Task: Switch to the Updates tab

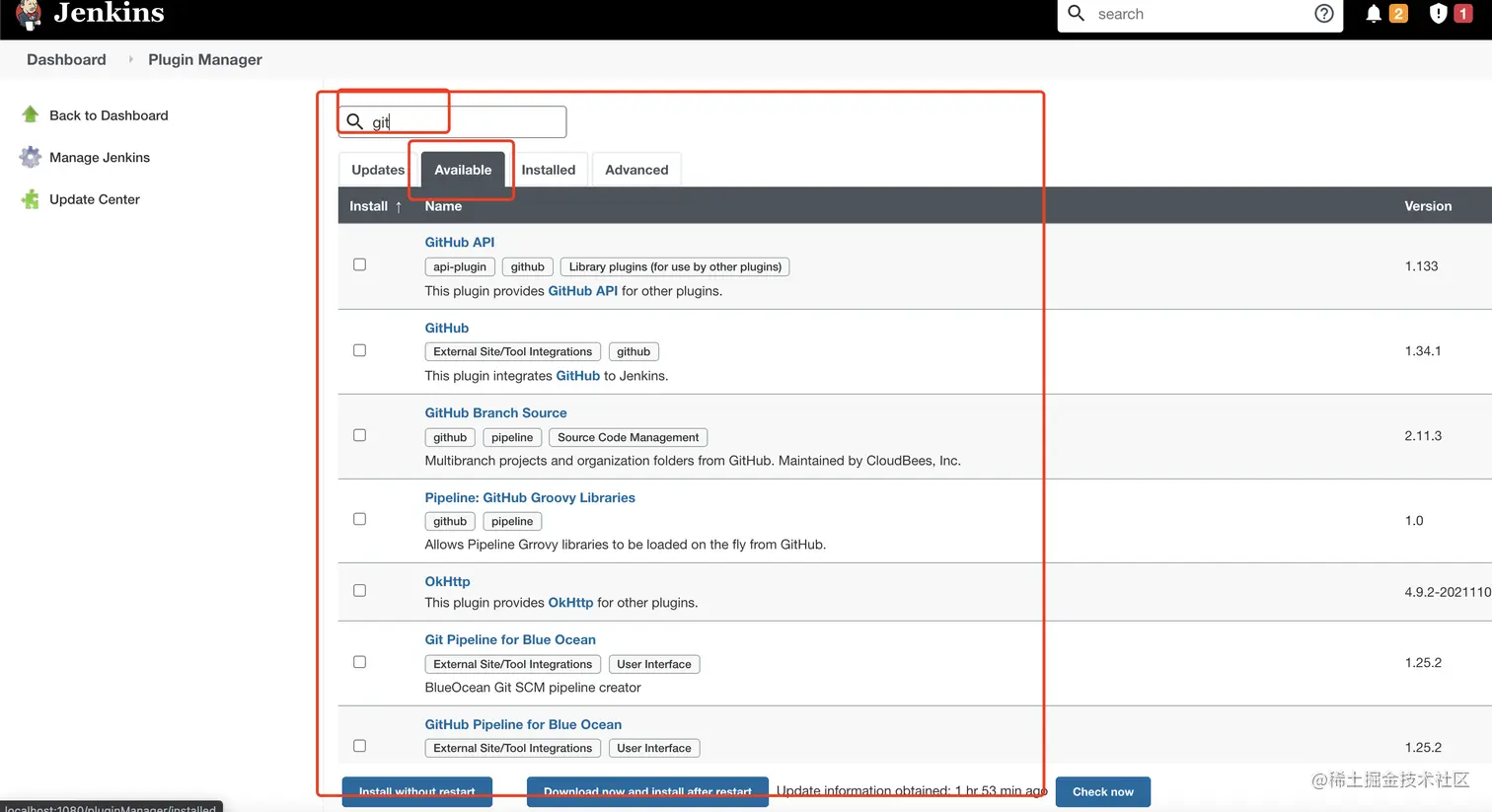Action: 378,170
